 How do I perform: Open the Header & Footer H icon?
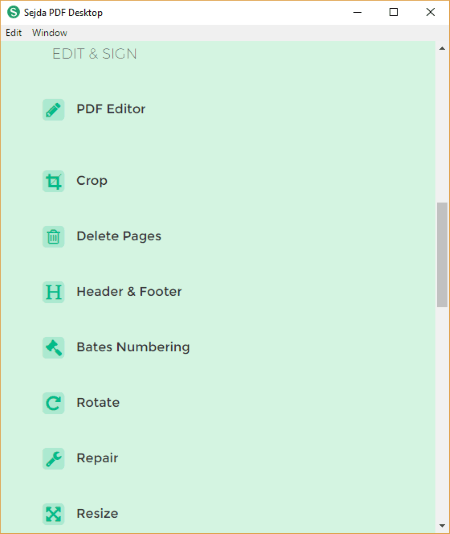(53, 292)
